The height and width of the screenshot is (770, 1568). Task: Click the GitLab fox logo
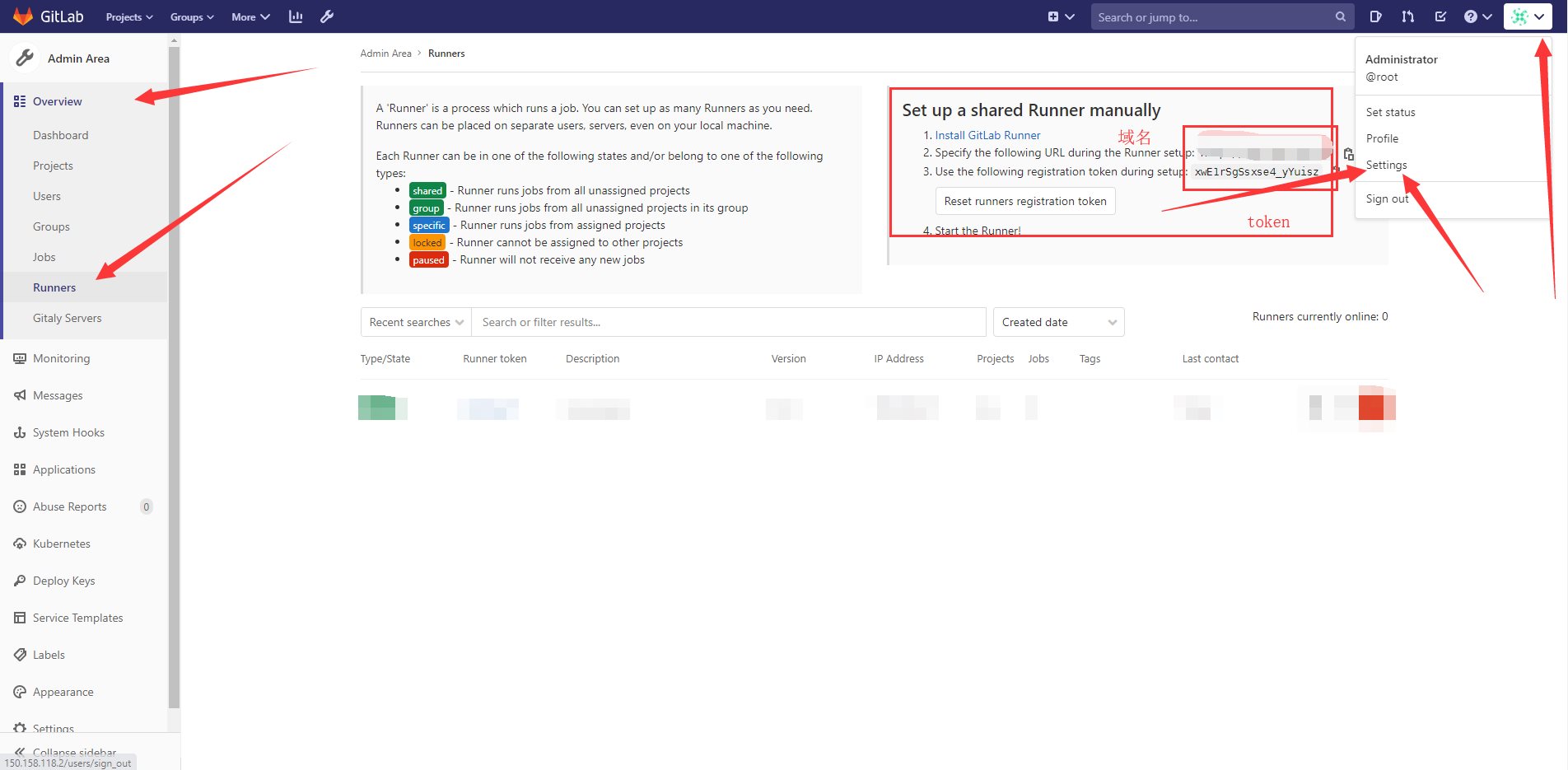pos(23,16)
